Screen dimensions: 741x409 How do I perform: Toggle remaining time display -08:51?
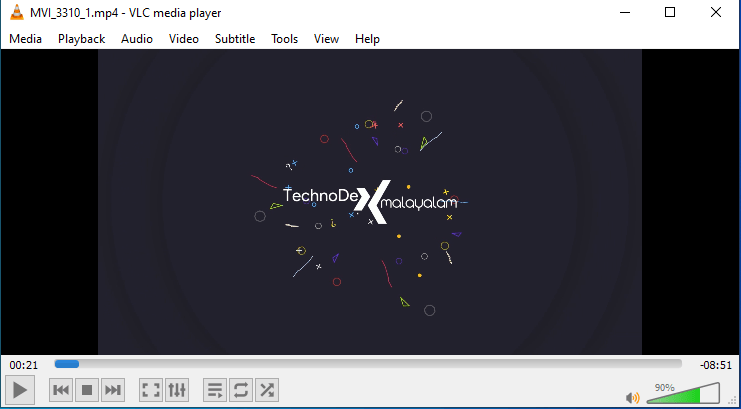point(715,365)
